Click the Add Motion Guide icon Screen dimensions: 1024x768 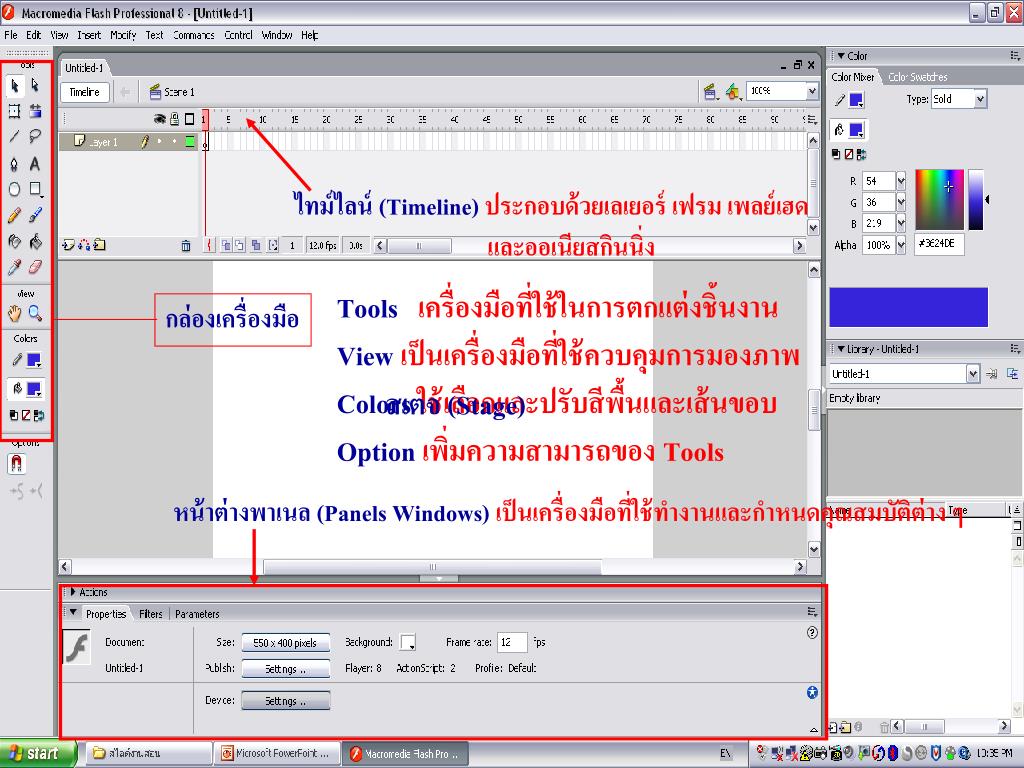tap(84, 246)
